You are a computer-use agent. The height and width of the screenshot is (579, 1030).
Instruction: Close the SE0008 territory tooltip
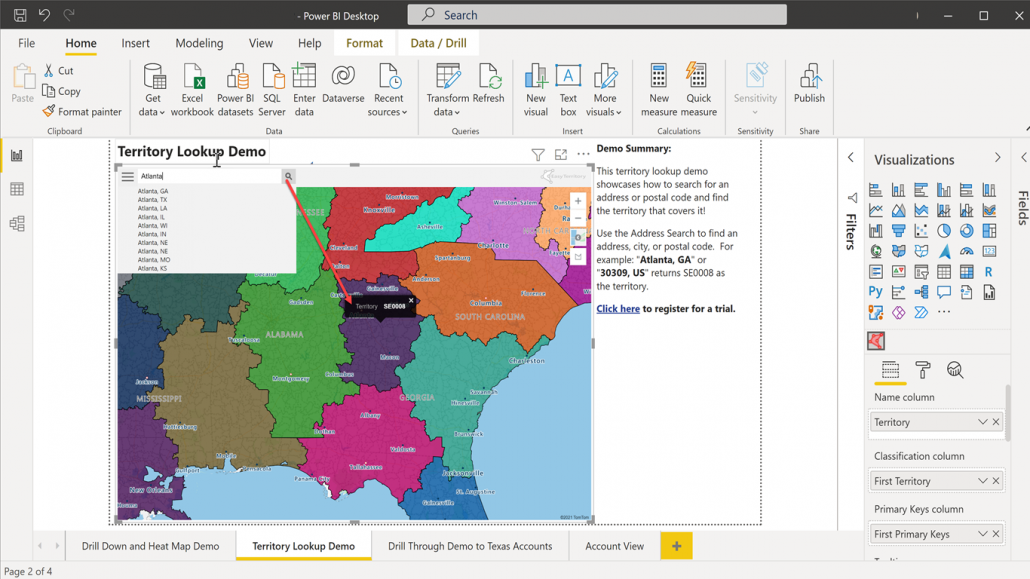click(411, 300)
